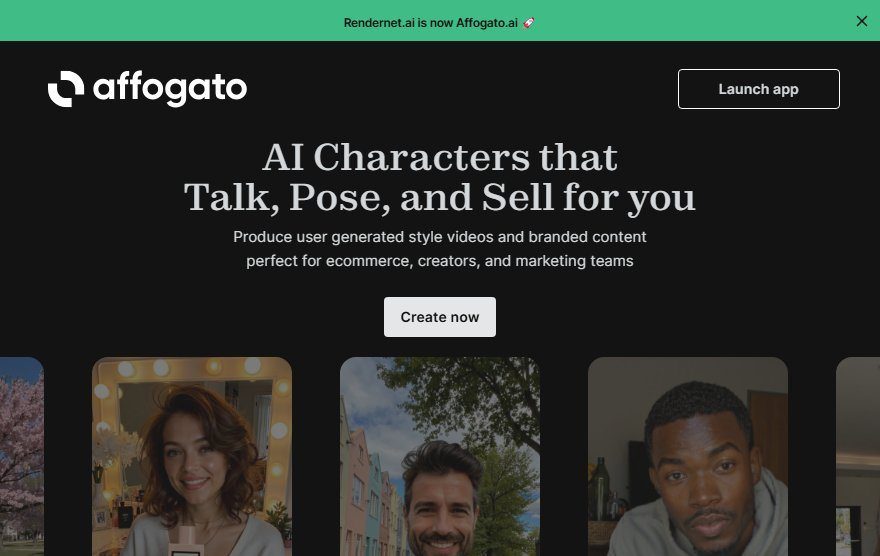Open the smiling bearded man outdoors card
This screenshot has width=880, height=556.
[440, 456]
